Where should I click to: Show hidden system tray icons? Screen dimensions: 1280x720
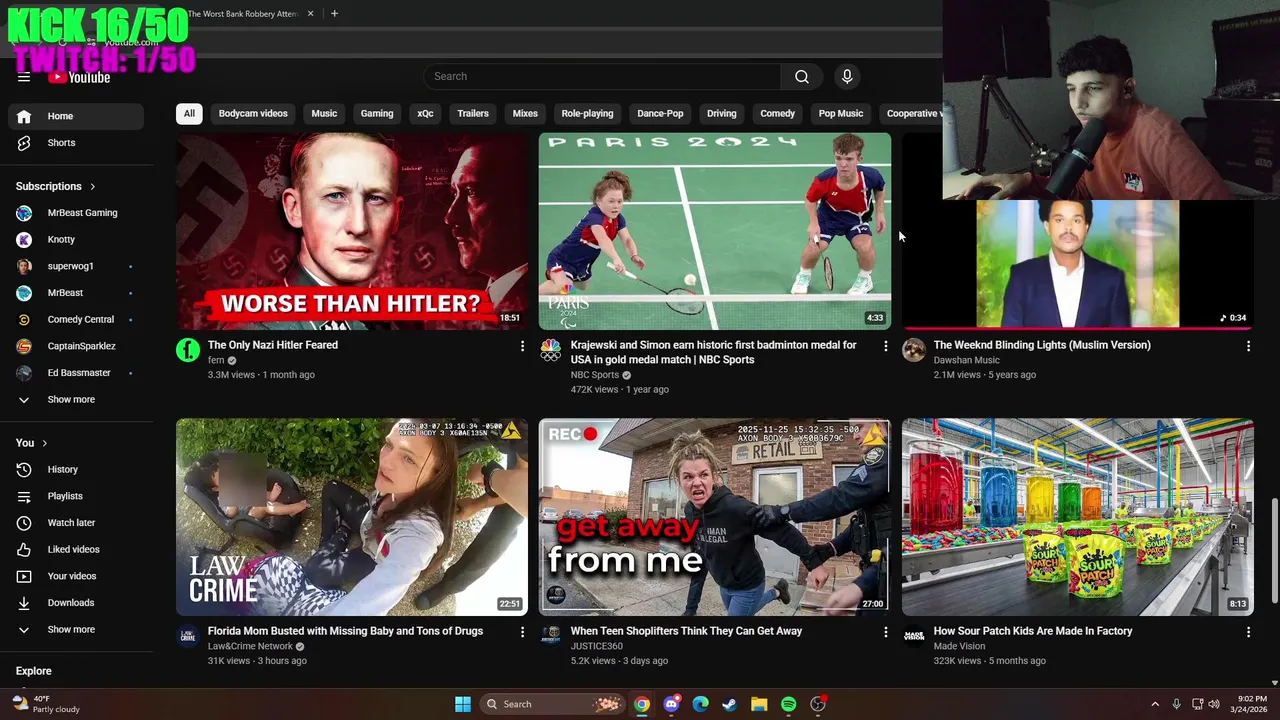click(1155, 704)
